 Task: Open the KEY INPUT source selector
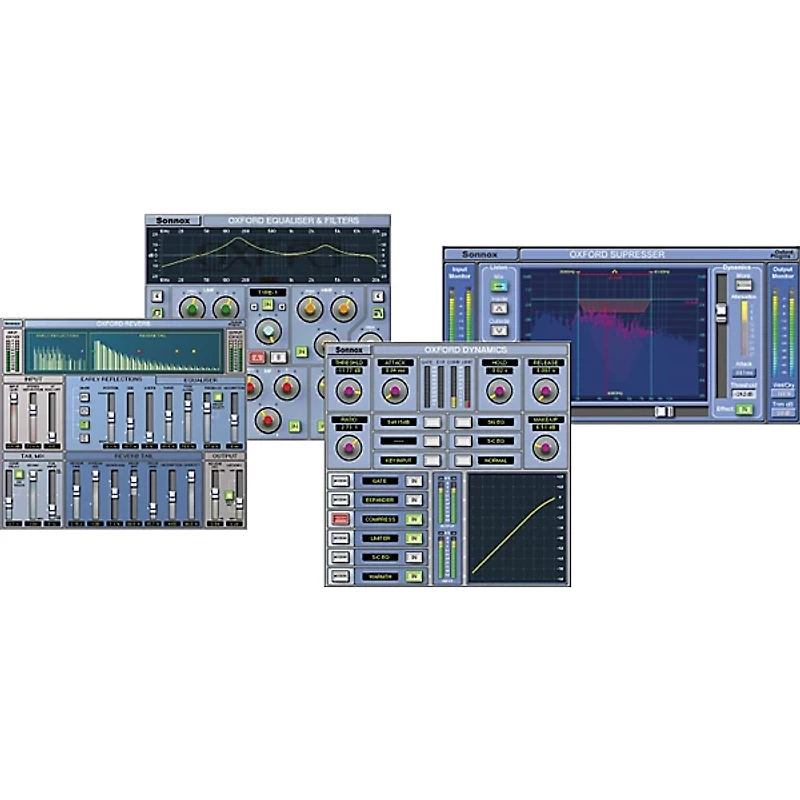click(398, 460)
